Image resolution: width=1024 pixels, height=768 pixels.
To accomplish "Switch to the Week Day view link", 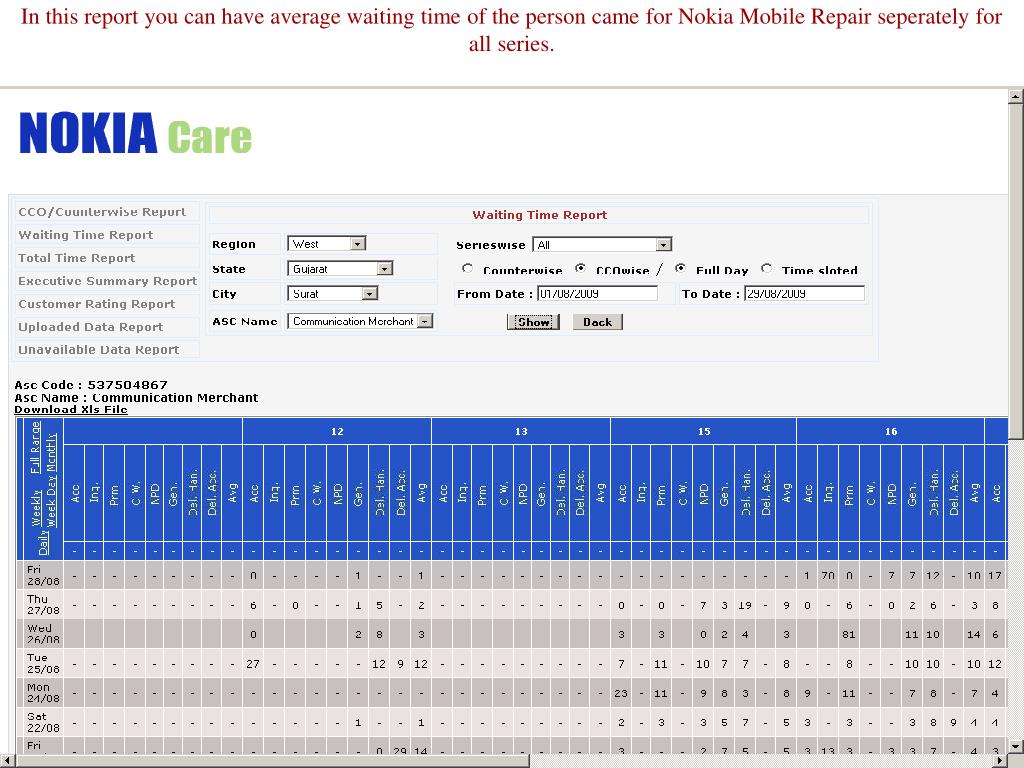I will pos(51,502).
